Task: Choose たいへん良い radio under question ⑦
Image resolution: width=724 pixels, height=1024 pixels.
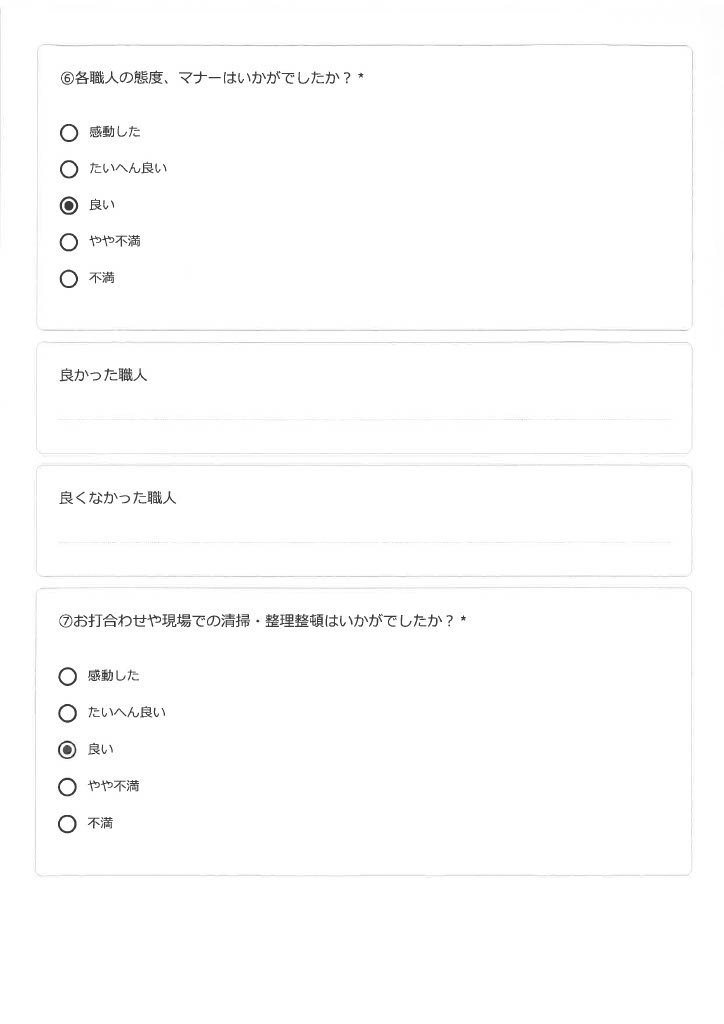Action: point(67,713)
